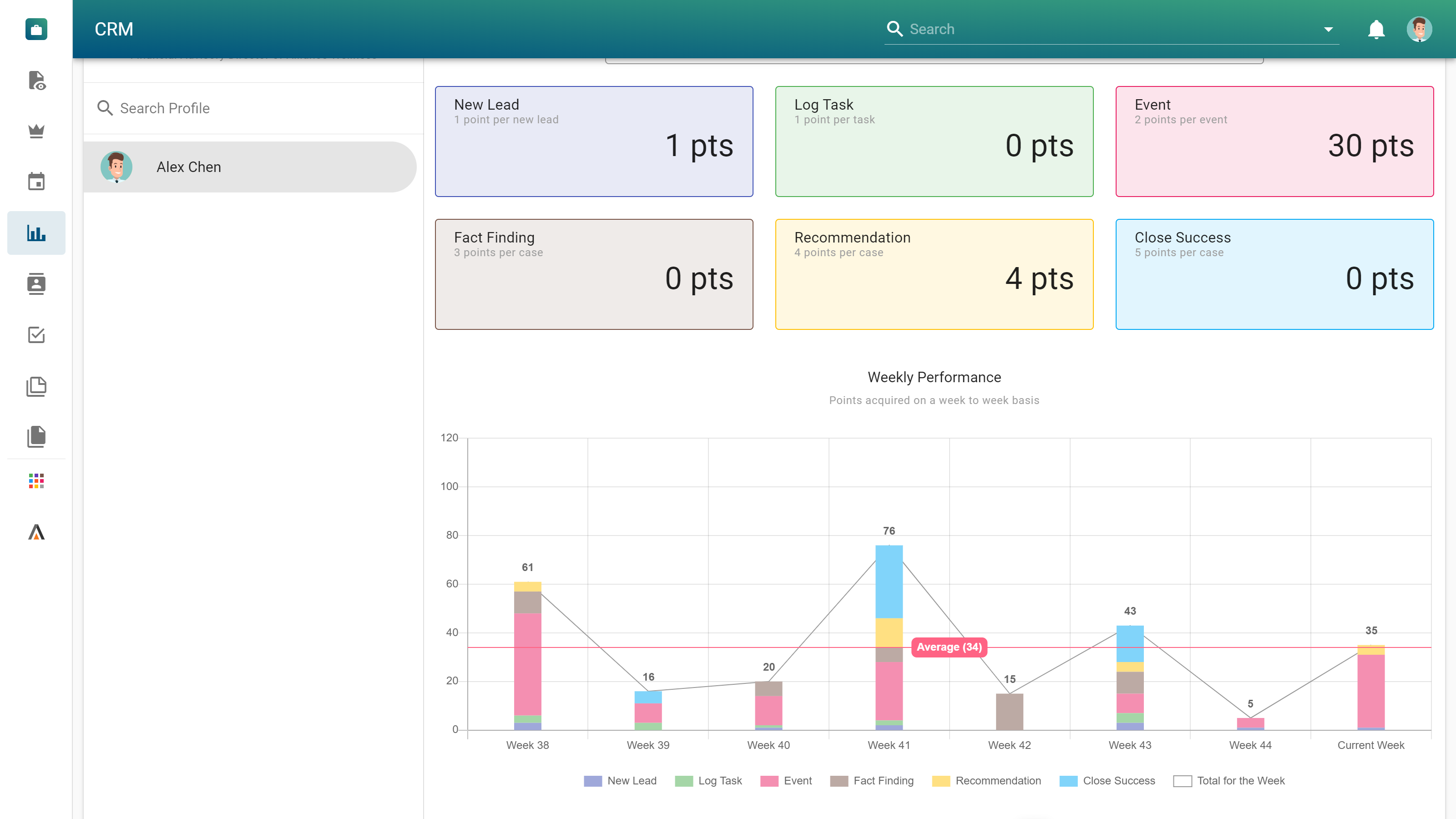1456x819 pixels.
Task: Open the Log Task points card
Action: pyautogui.click(x=934, y=142)
